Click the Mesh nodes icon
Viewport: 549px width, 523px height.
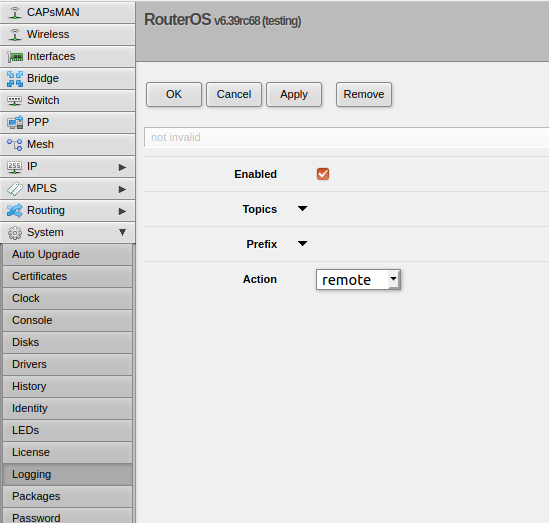pos(15,145)
